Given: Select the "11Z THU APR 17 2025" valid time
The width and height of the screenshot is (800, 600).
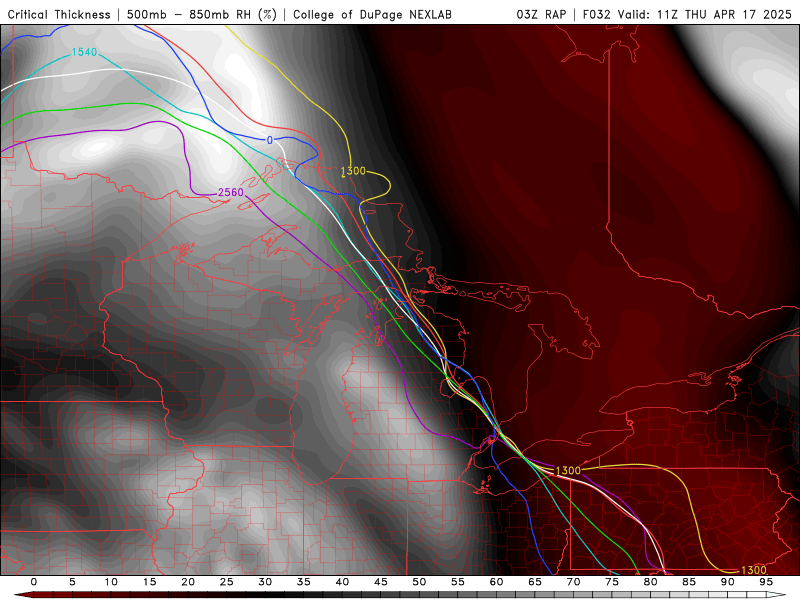Looking at the screenshot, I should [x=724, y=14].
